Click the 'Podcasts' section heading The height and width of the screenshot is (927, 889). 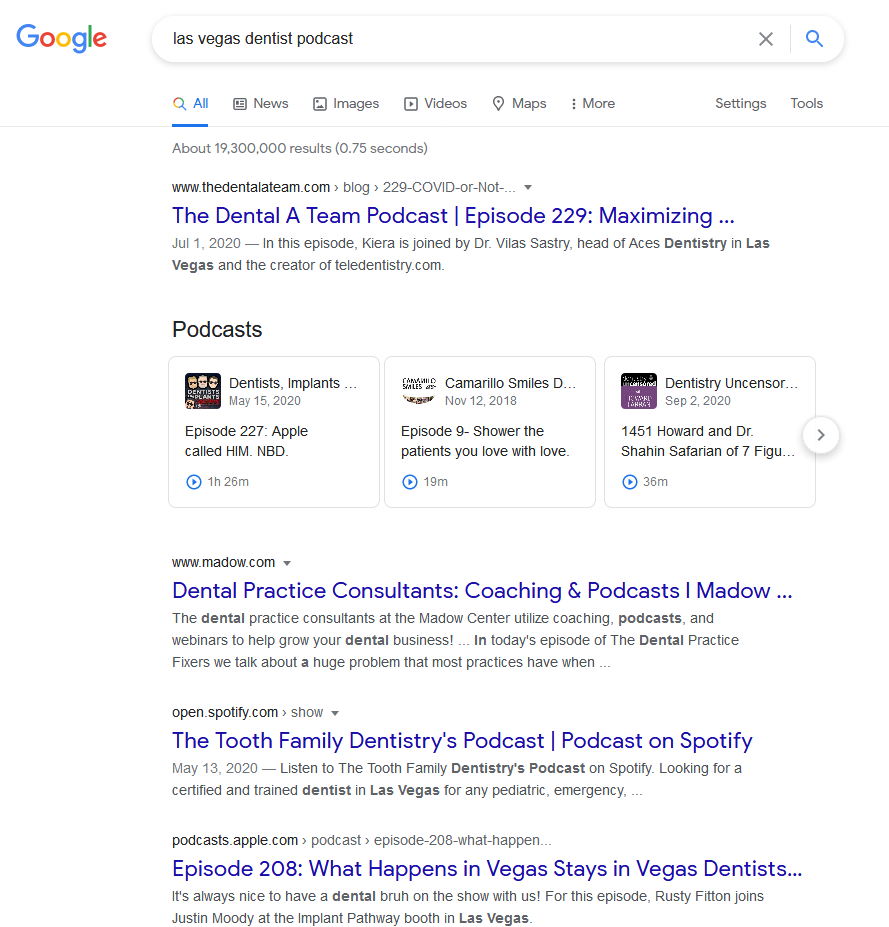click(x=217, y=329)
